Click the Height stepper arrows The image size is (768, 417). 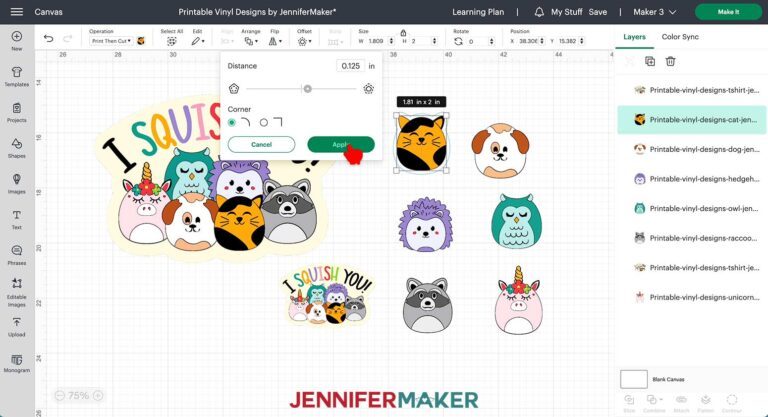tap(434, 41)
